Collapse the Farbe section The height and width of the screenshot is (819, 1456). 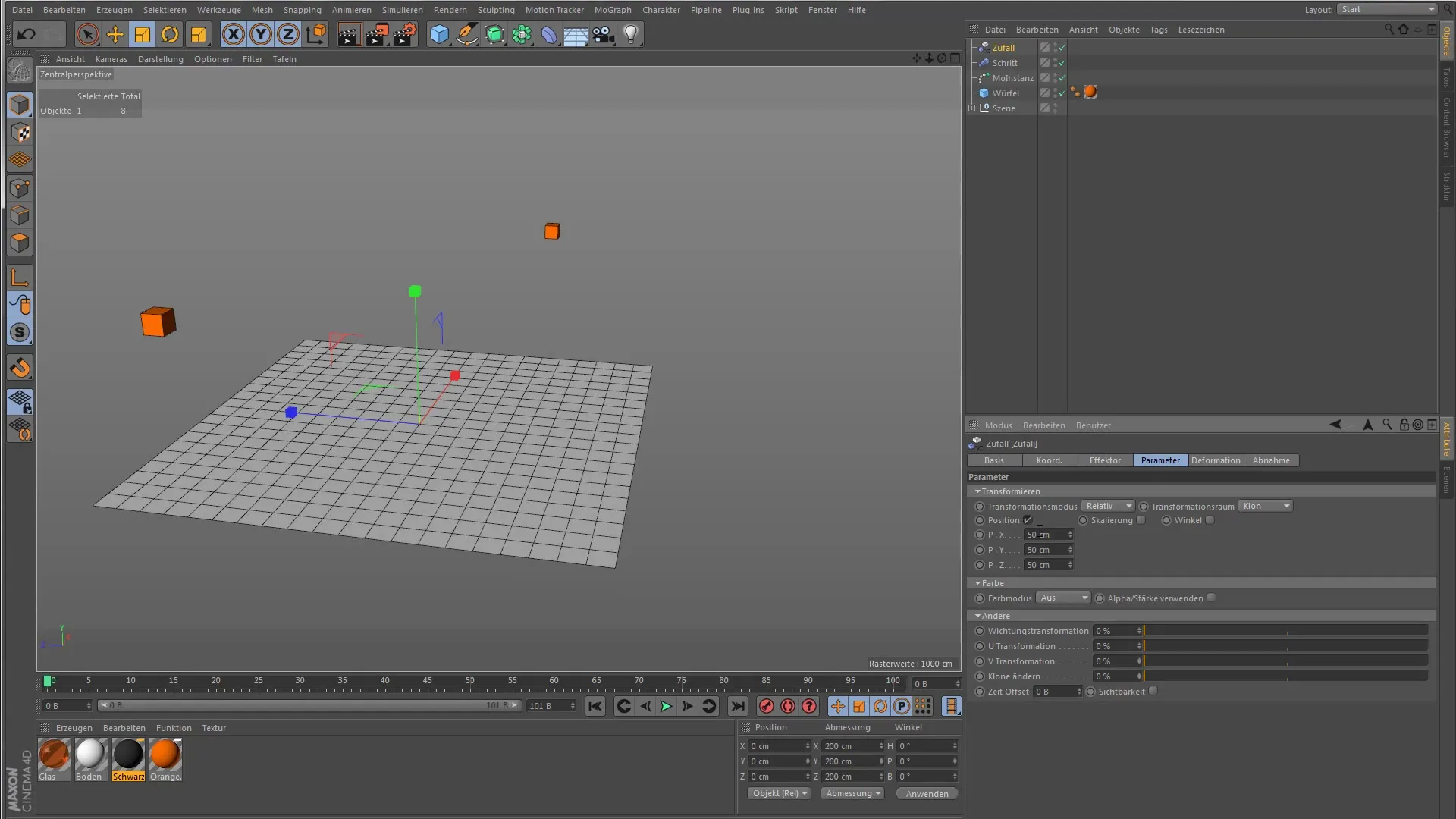pyautogui.click(x=977, y=583)
